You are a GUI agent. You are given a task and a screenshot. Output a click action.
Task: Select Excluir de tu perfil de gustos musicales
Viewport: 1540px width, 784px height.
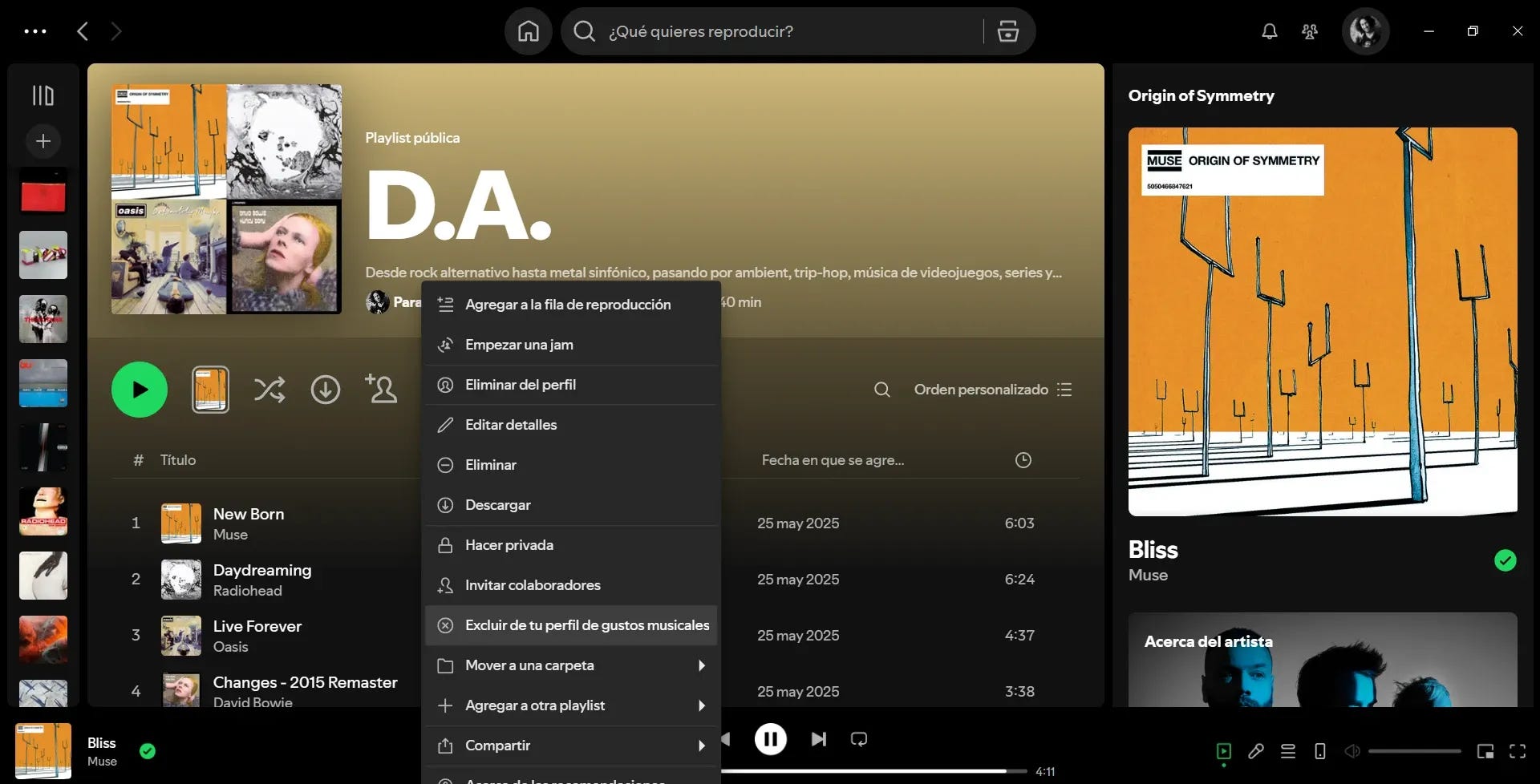point(570,625)
